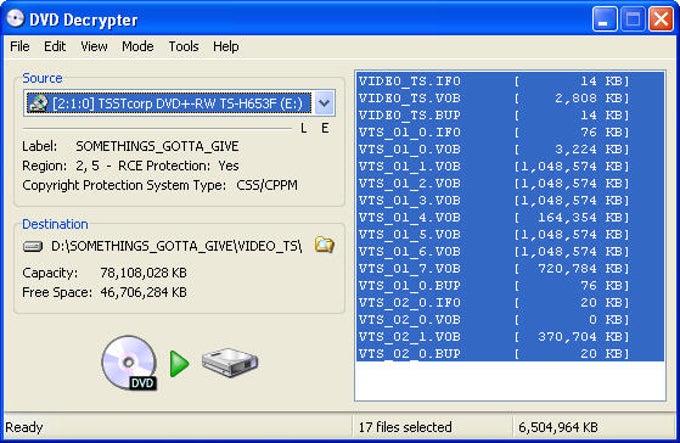Click the RCE Protection: Yes text
This screenshot has width=680, height=443.
tap(178, 166)
